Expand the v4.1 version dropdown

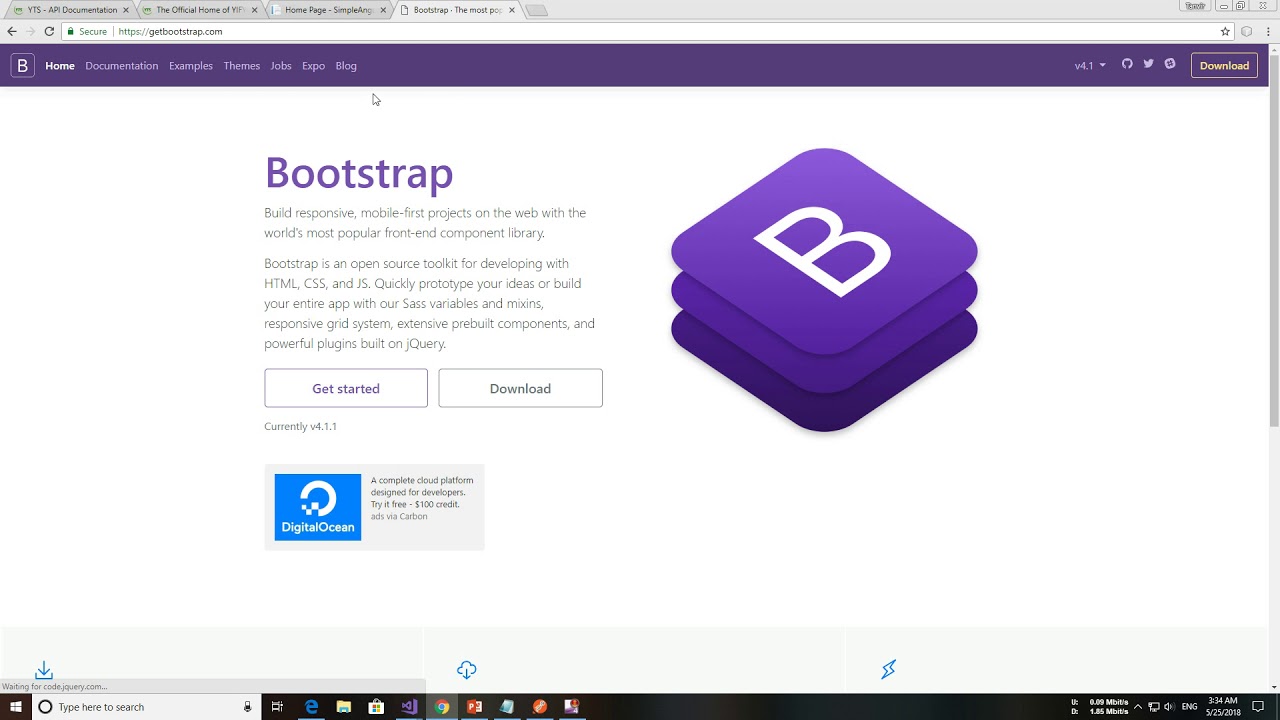pyautogui.click(x=1090, y=66)
